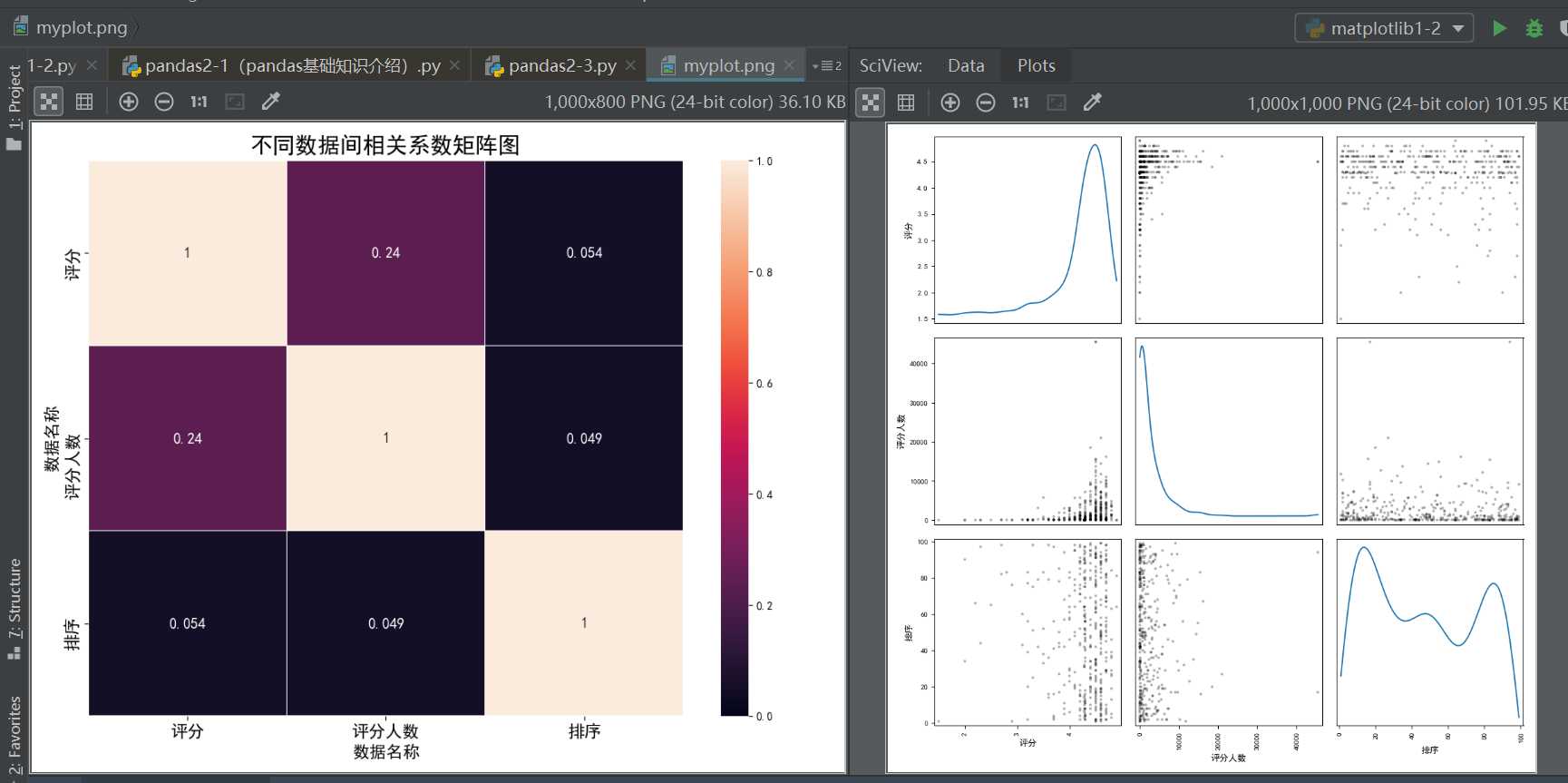Set SciView plot to actual size 1:1
Screen dimensions: 1568x783
pyautogui.click(x=1020, y=103)
